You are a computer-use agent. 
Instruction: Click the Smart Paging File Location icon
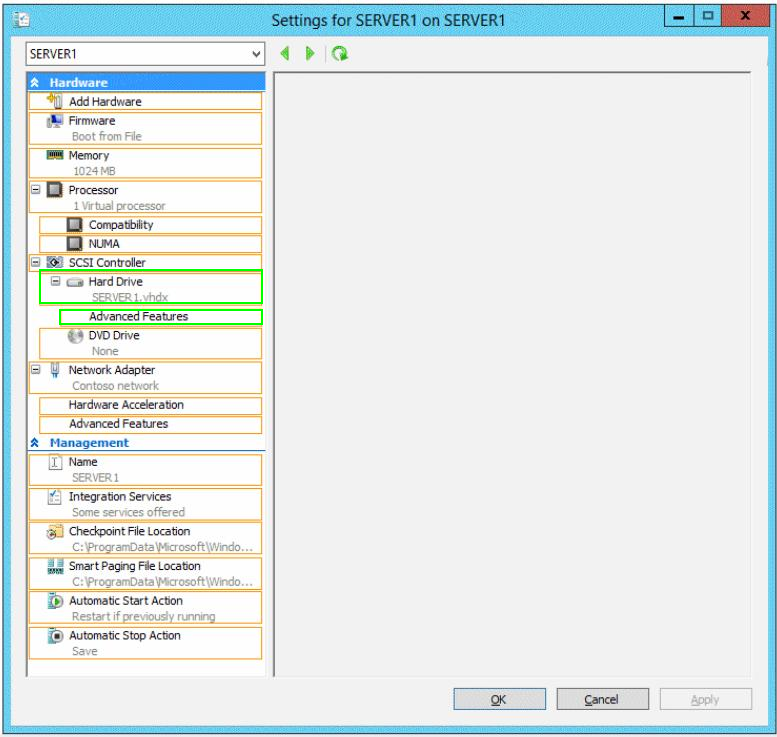click(55, 567)
